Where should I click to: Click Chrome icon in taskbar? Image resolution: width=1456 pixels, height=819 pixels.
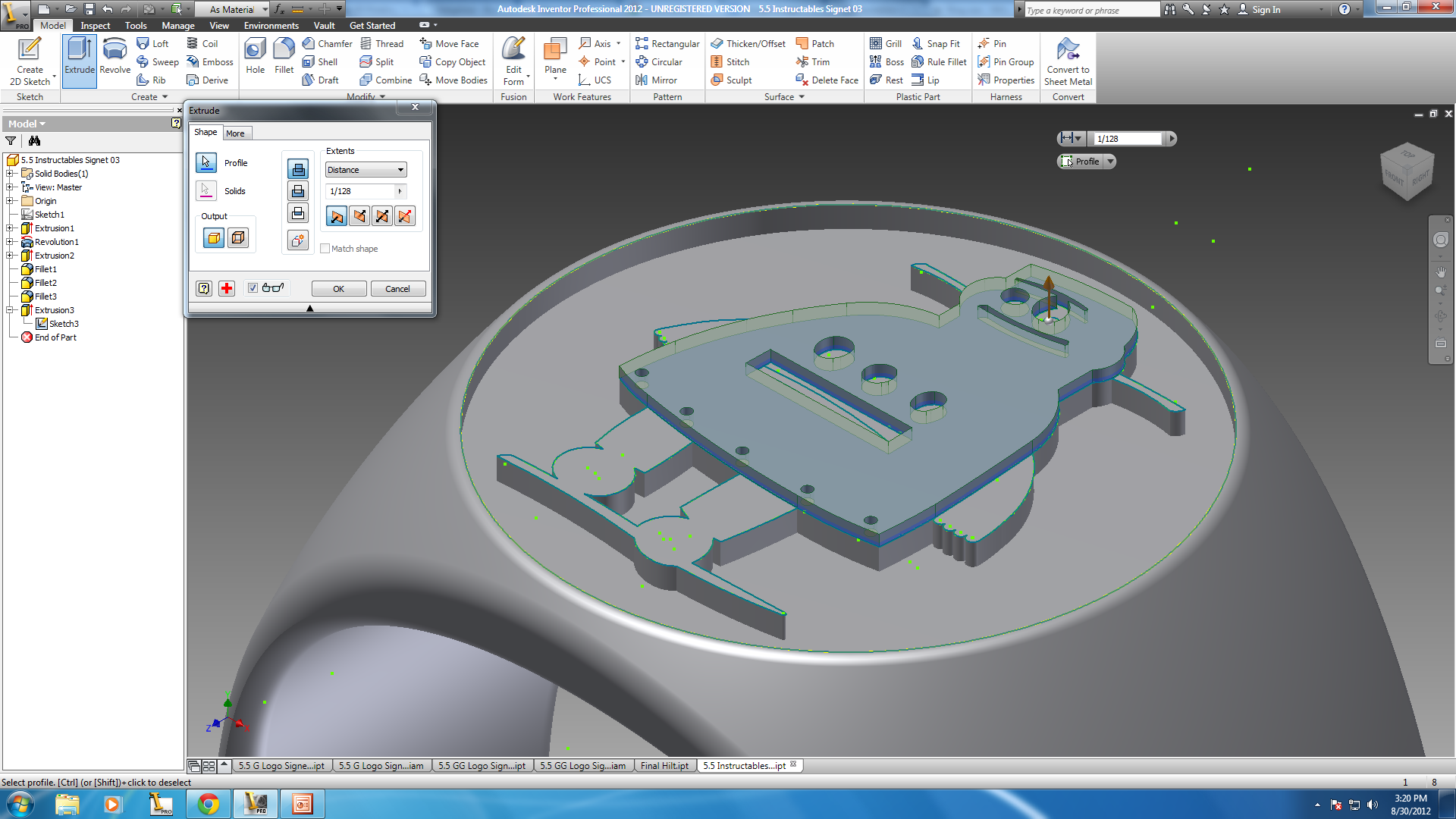[209, 804]
